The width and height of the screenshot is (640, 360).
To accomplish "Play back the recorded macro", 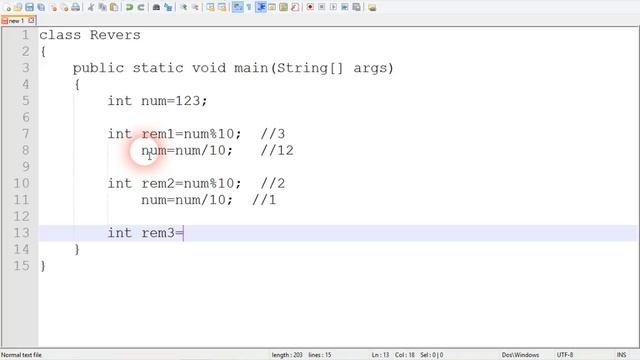I will click(x=333, y=7).
